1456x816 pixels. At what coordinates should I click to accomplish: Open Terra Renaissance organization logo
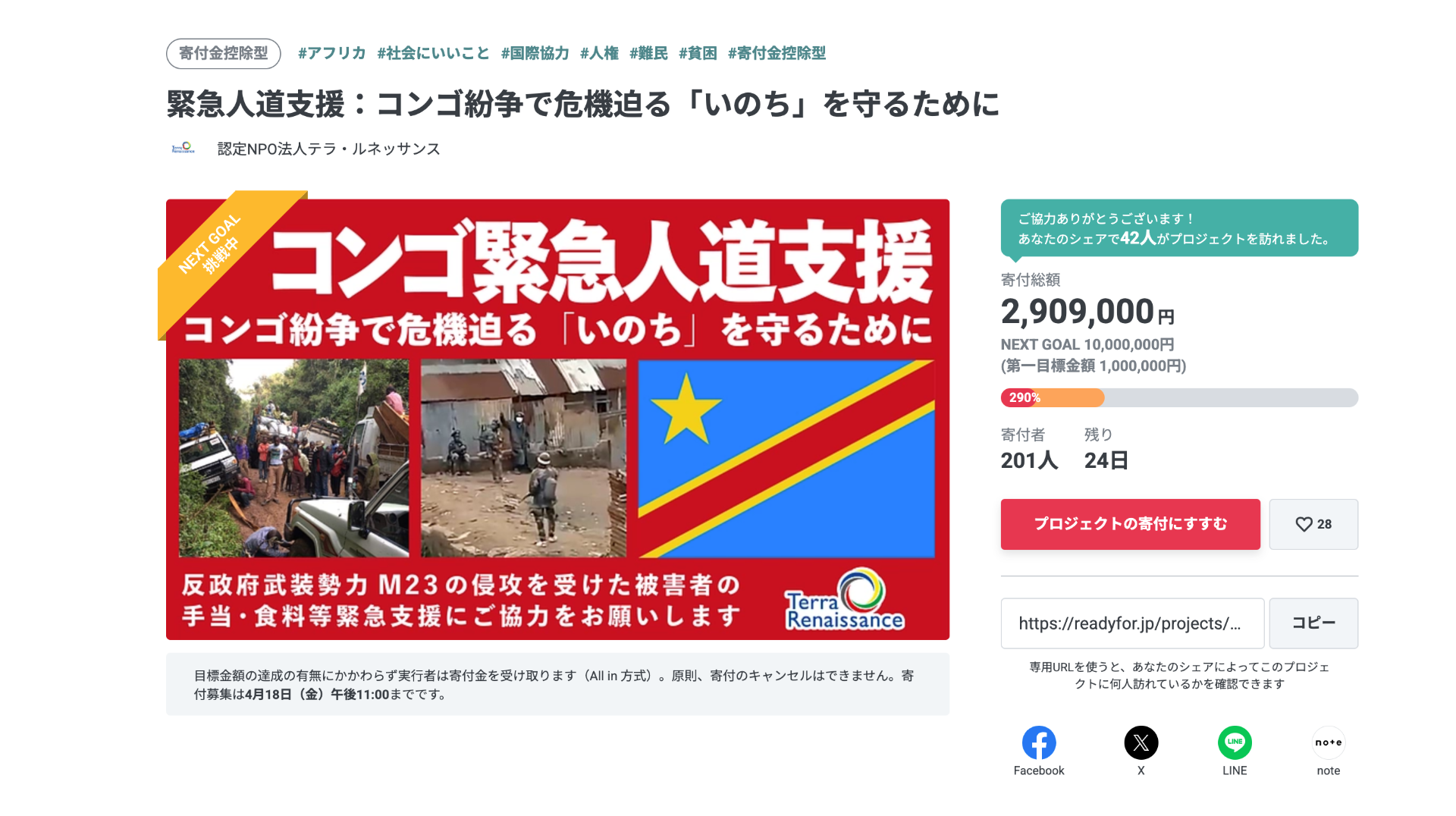(x=184, y=149)
